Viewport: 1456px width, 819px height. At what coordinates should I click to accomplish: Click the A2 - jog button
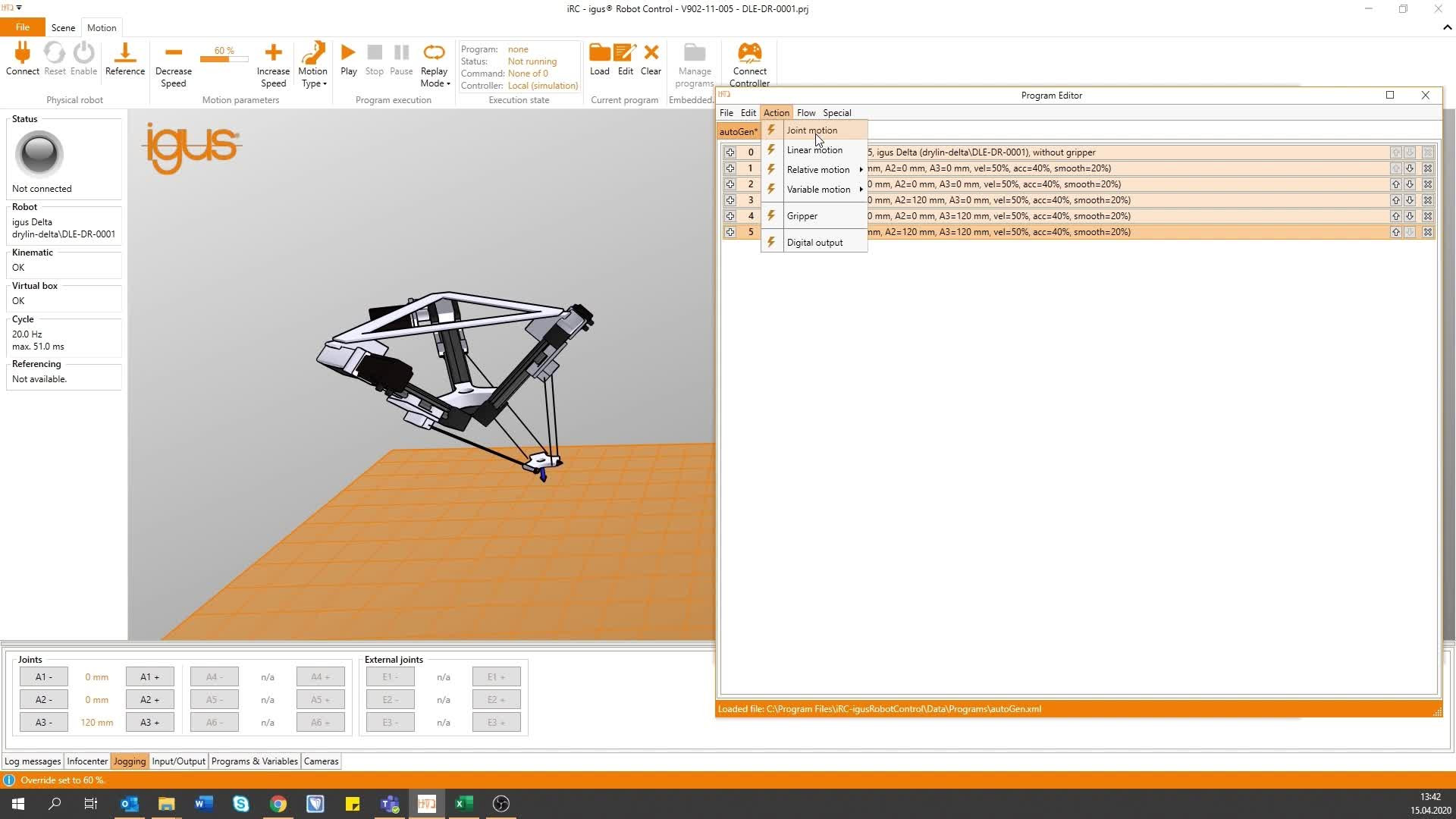coord(44,700)
